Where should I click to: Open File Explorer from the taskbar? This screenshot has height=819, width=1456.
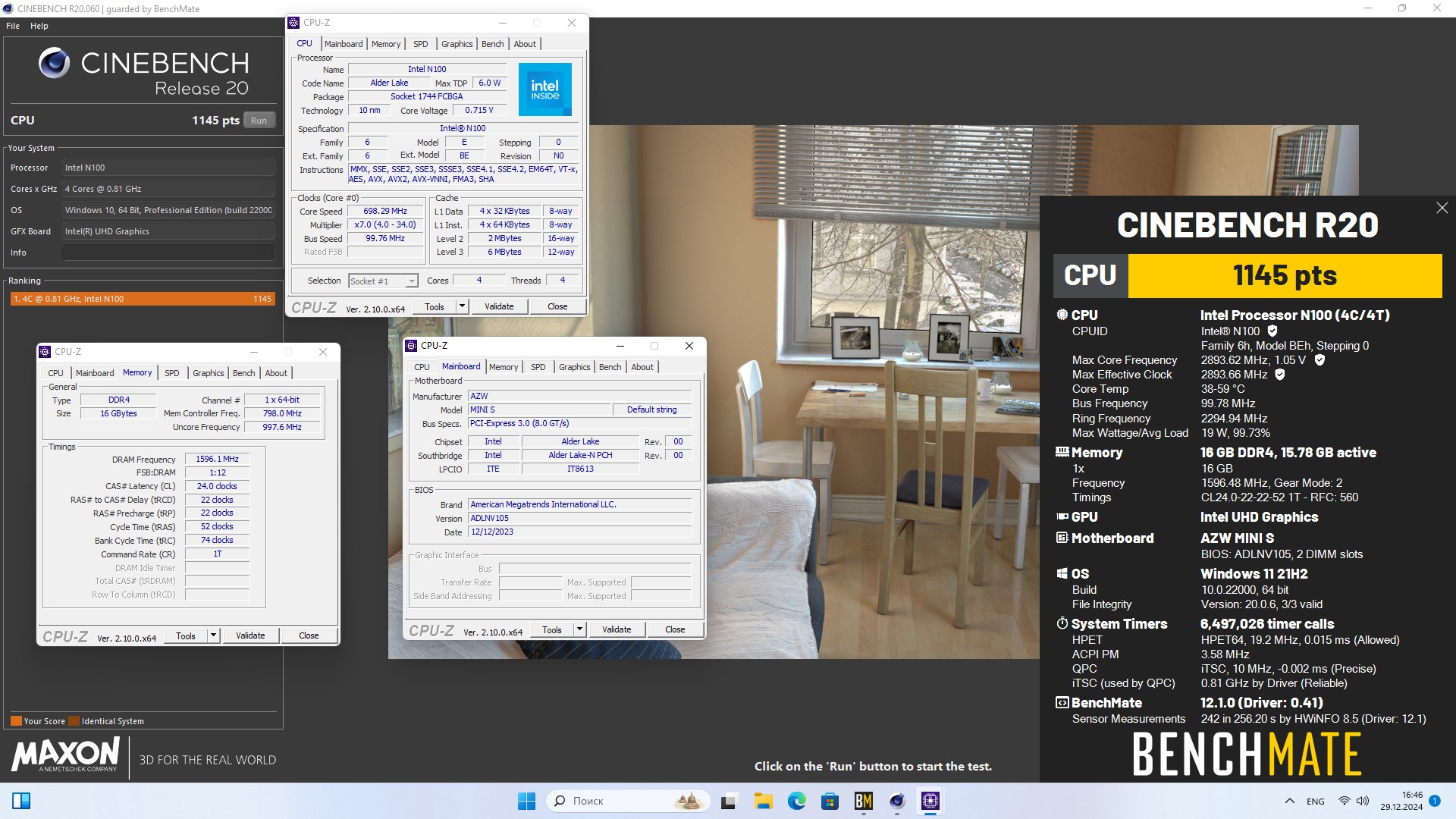point(763,801)
